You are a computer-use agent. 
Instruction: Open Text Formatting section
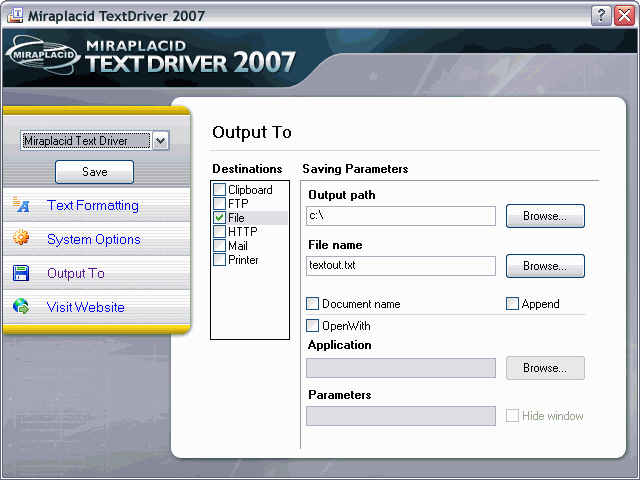tap(93, 205)
